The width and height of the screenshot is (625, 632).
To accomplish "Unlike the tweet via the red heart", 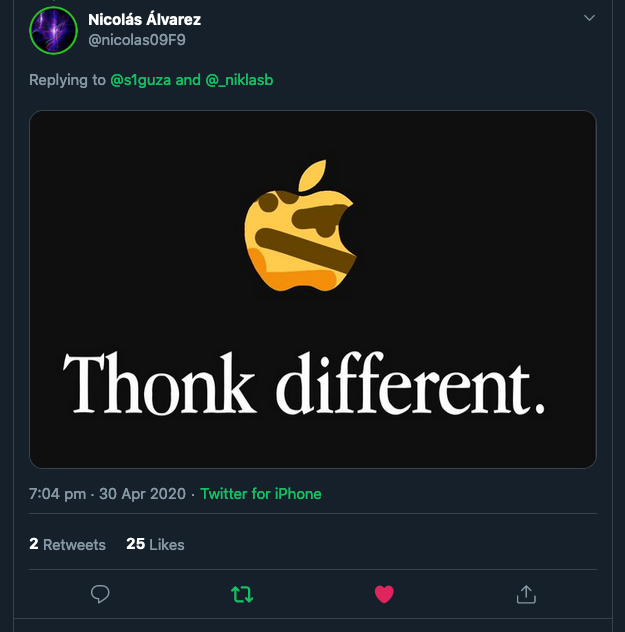I will pos(384,594).
